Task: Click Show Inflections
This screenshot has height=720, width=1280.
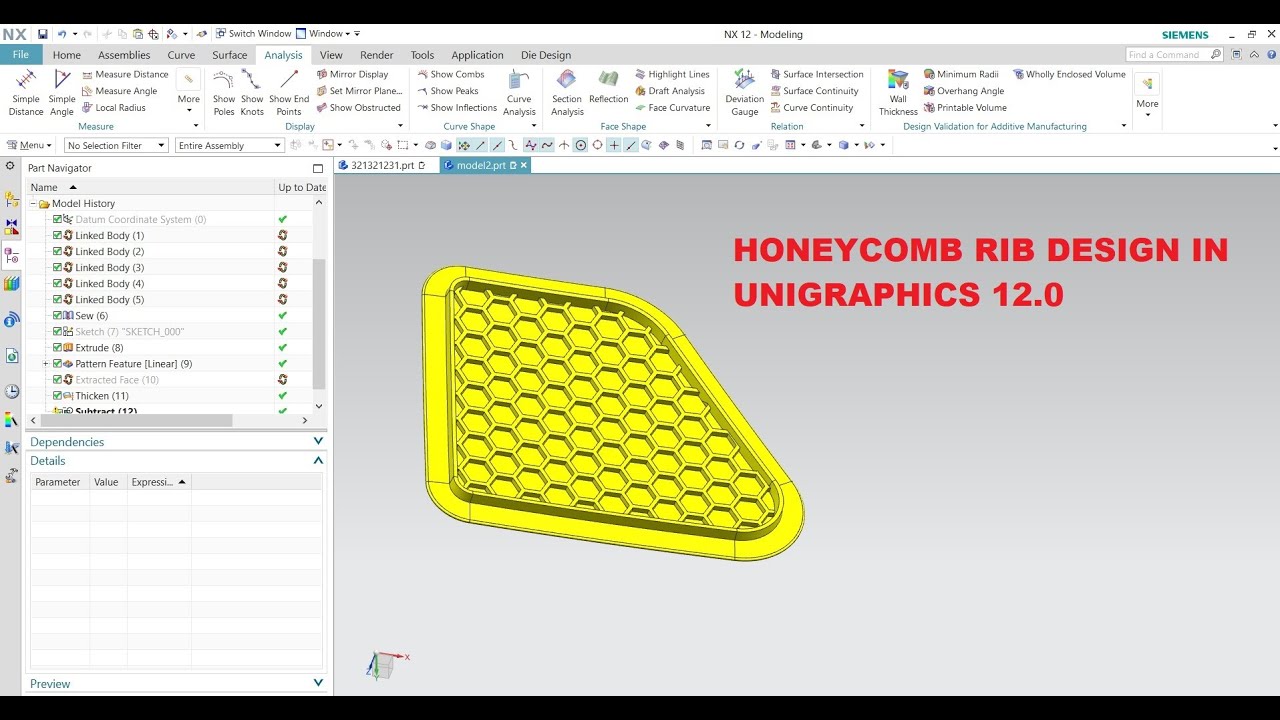Action: point(456,108)
